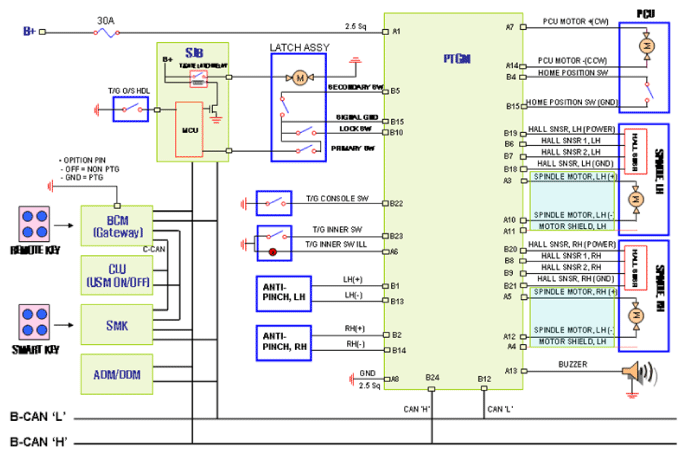Select the 30A fuse symbol
Screen dimensions: 687x456
coord(103,32)
